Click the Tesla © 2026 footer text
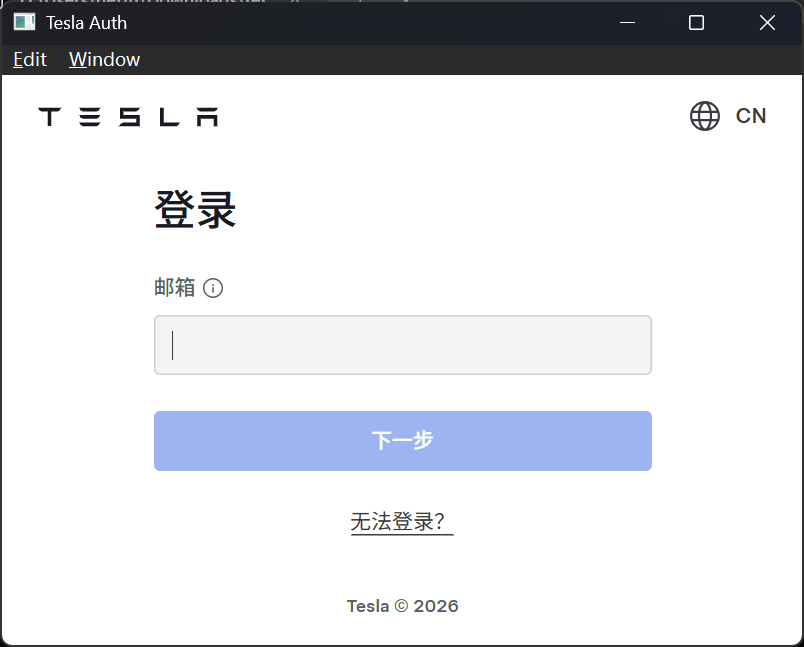This screenshot has width=804, height=647. (403, 606)
